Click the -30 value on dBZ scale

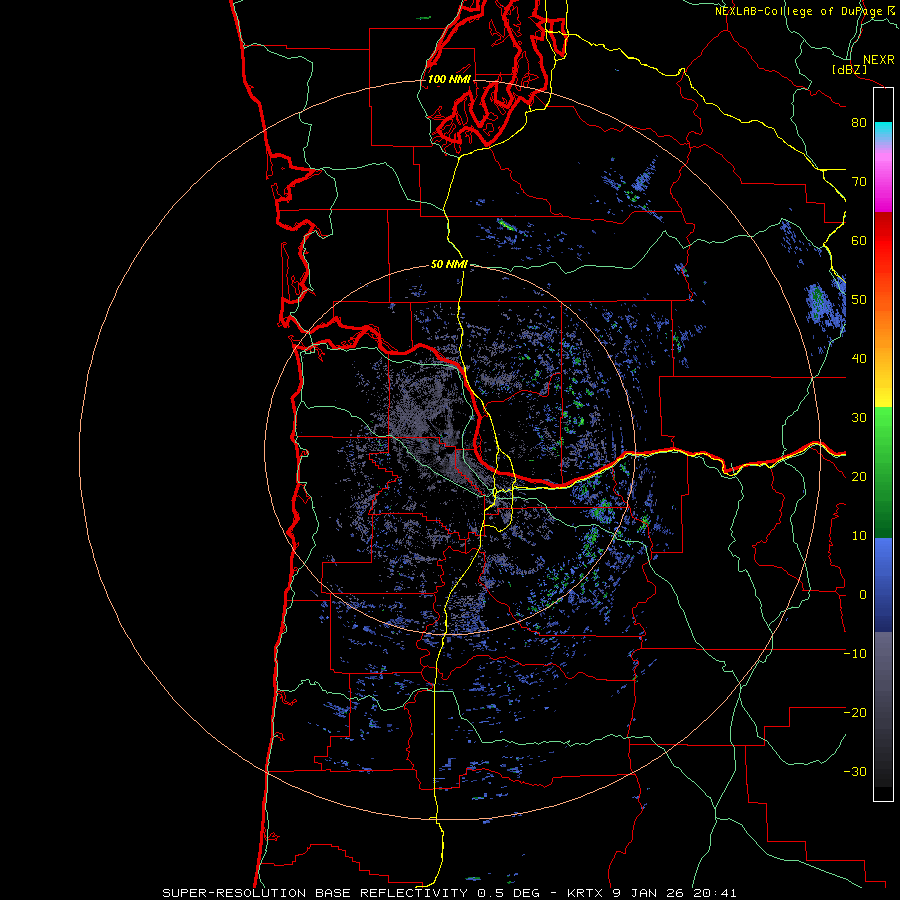click(855, 772)
